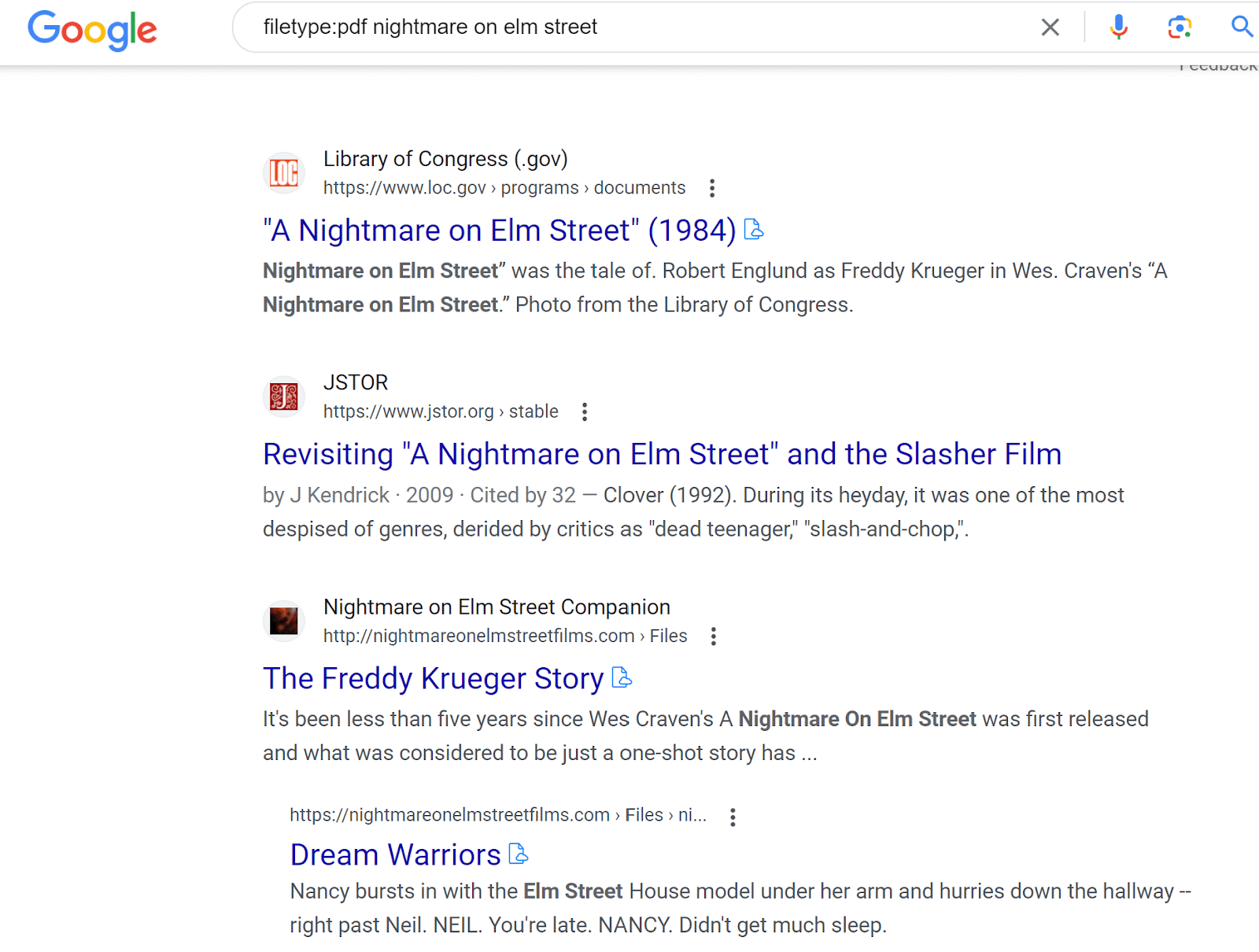Click the Nightmare on Elm Street Companion site name

tap(497, 607)
